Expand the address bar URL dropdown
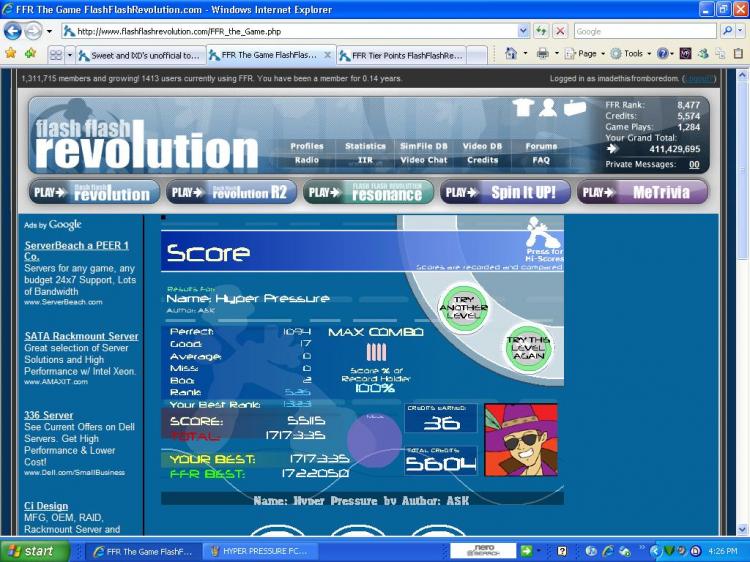This screenshot has width=750, height=562. (x=523, y=31)
